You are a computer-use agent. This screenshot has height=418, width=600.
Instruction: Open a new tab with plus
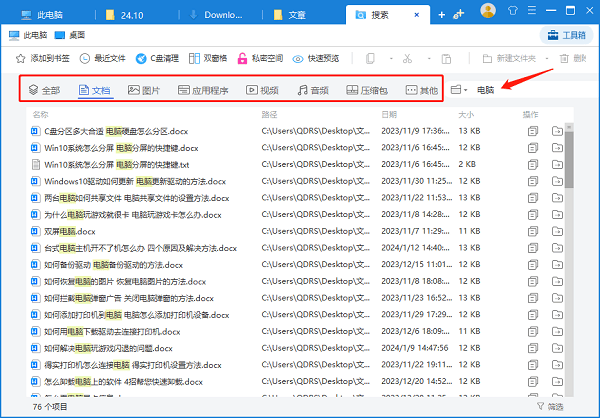(x=442, y=15)
